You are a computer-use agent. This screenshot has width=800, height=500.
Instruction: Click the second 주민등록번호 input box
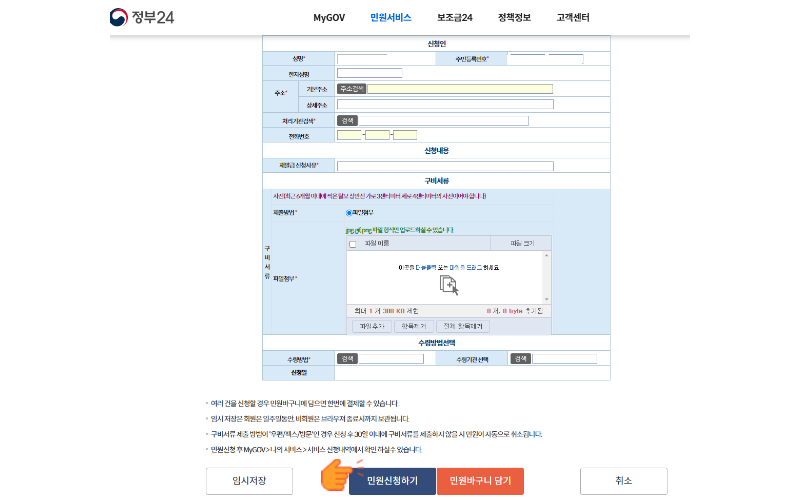566,59
